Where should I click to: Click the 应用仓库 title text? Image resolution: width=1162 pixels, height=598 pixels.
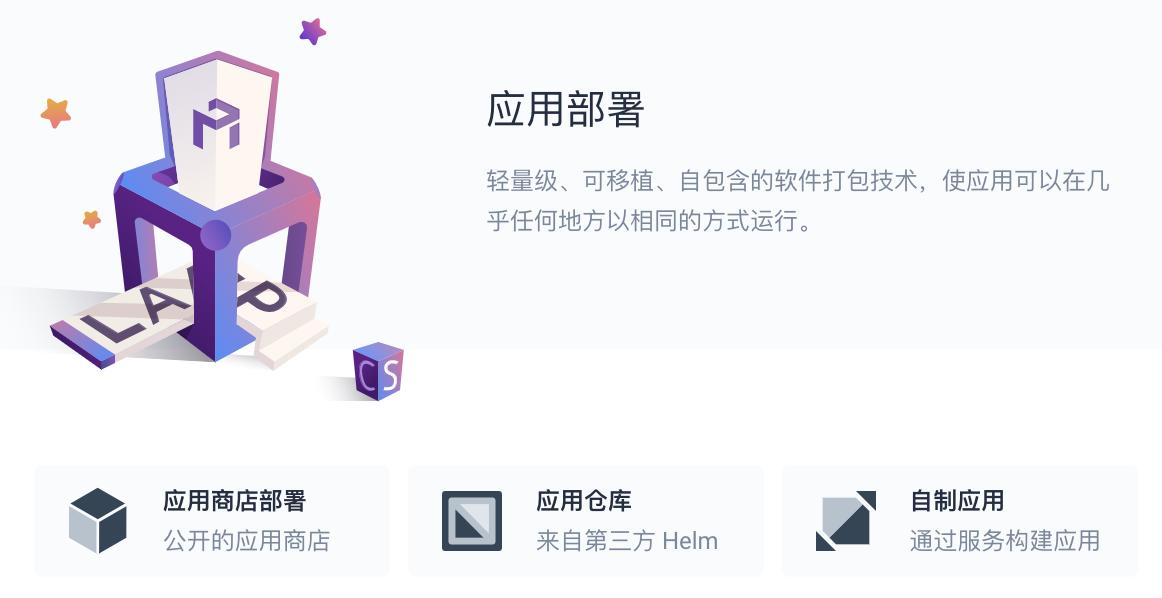click(x=584, y=501)
